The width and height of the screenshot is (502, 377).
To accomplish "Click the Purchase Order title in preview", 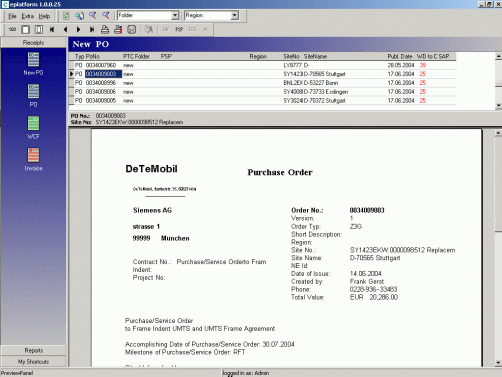I will pos(280,172).
